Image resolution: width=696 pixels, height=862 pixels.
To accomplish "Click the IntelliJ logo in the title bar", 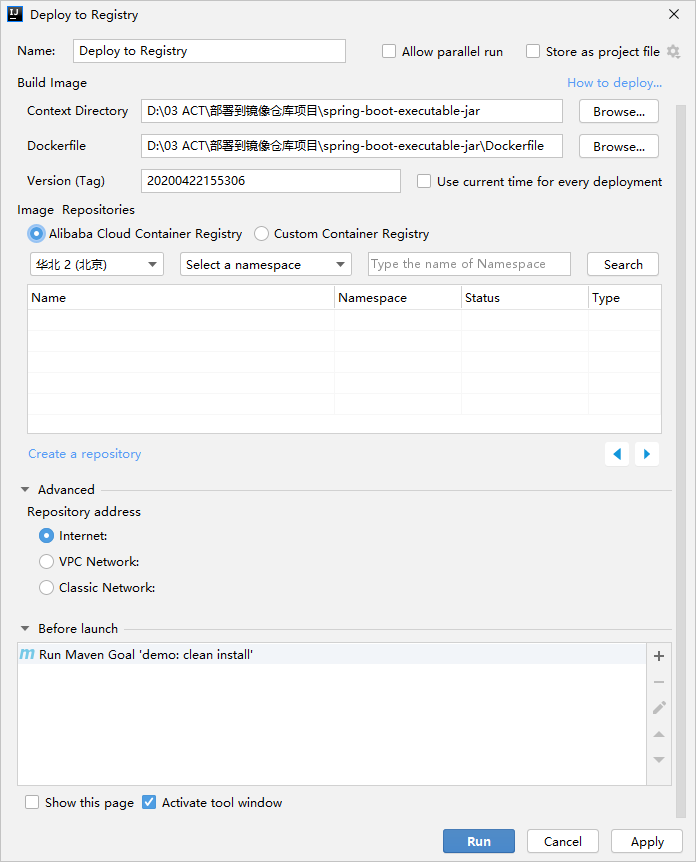I will click(x=15, y=14).
